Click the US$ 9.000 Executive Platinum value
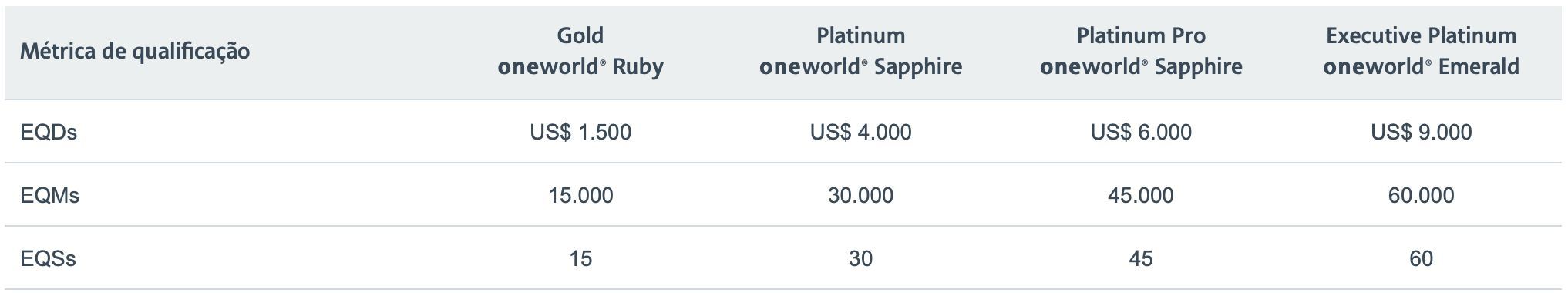This screenshot has height=293, width=1568. click(1421, 133)
